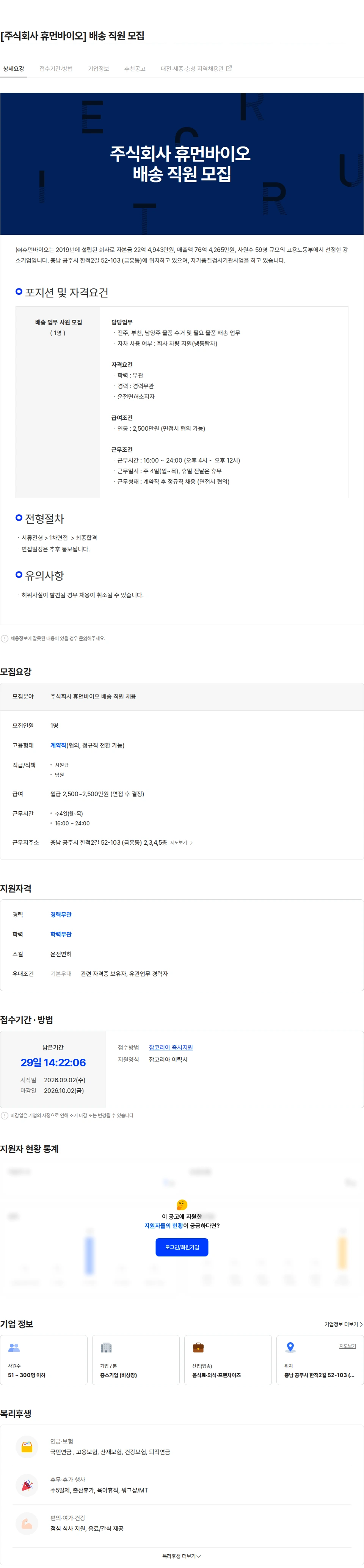Click the 주식회사 휴먼바이오 banner image

(x=182, y=164)
